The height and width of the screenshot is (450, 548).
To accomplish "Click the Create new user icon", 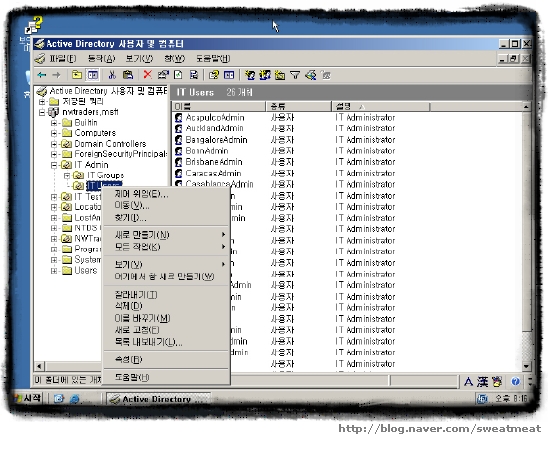I will coord(250,75).
